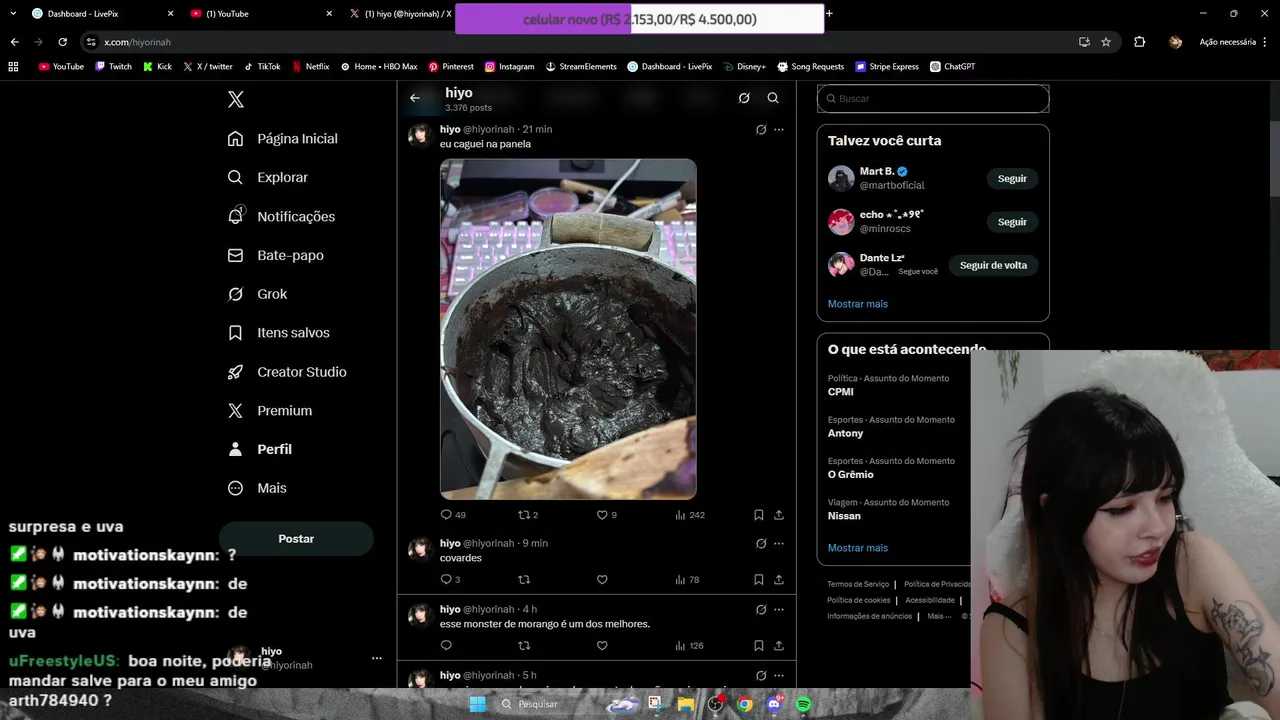The width and height of the screenshot is (1280, 720).
Task: Click the Grok icon on the 'covardes' post
Action: coord(761,544)
